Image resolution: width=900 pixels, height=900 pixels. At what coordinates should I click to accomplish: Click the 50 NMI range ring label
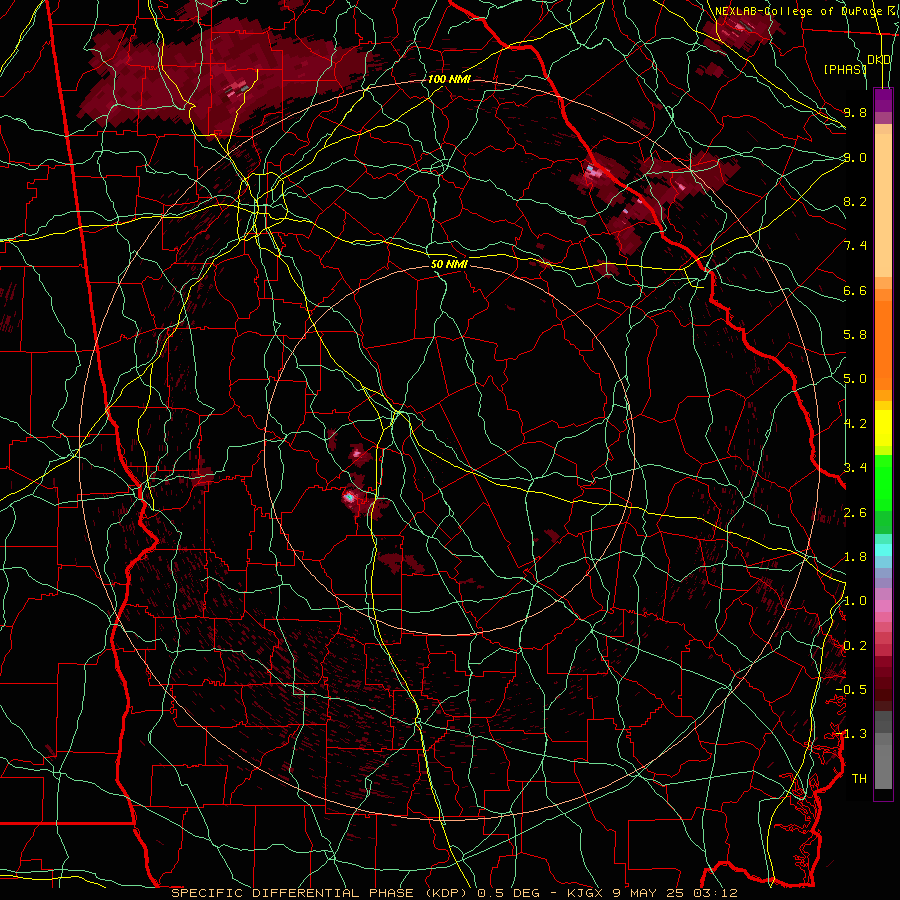point(449,264)
